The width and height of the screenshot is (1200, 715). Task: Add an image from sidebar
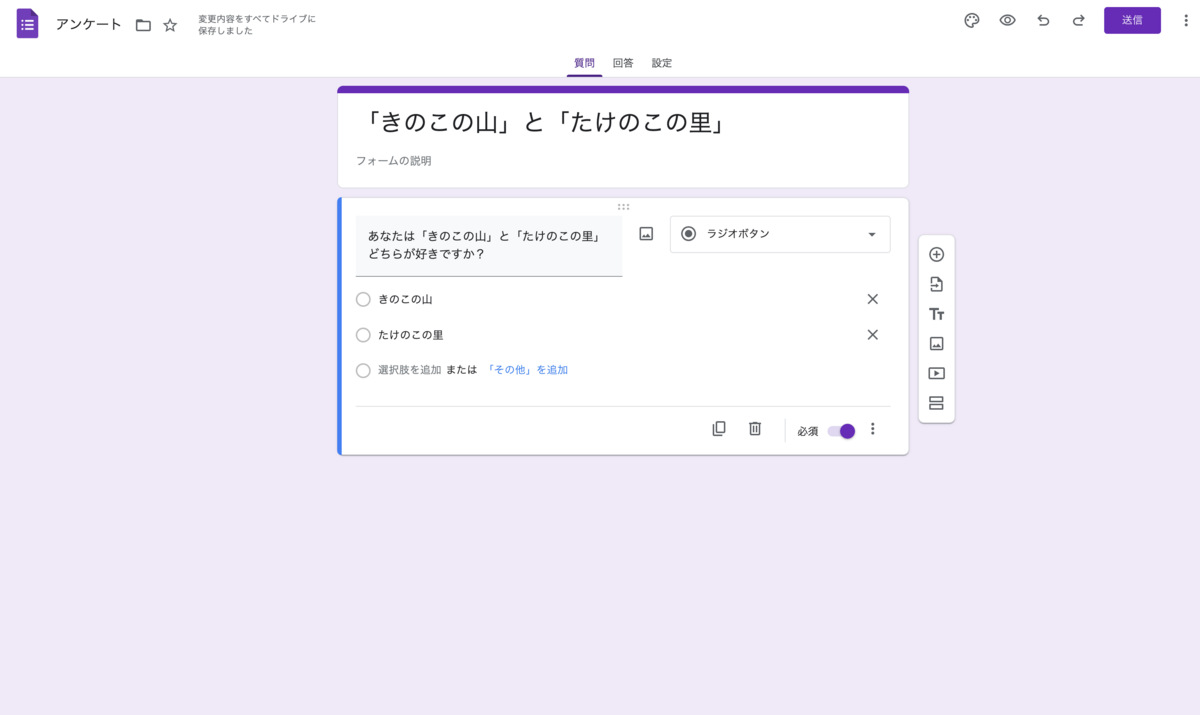pos(936,343)
